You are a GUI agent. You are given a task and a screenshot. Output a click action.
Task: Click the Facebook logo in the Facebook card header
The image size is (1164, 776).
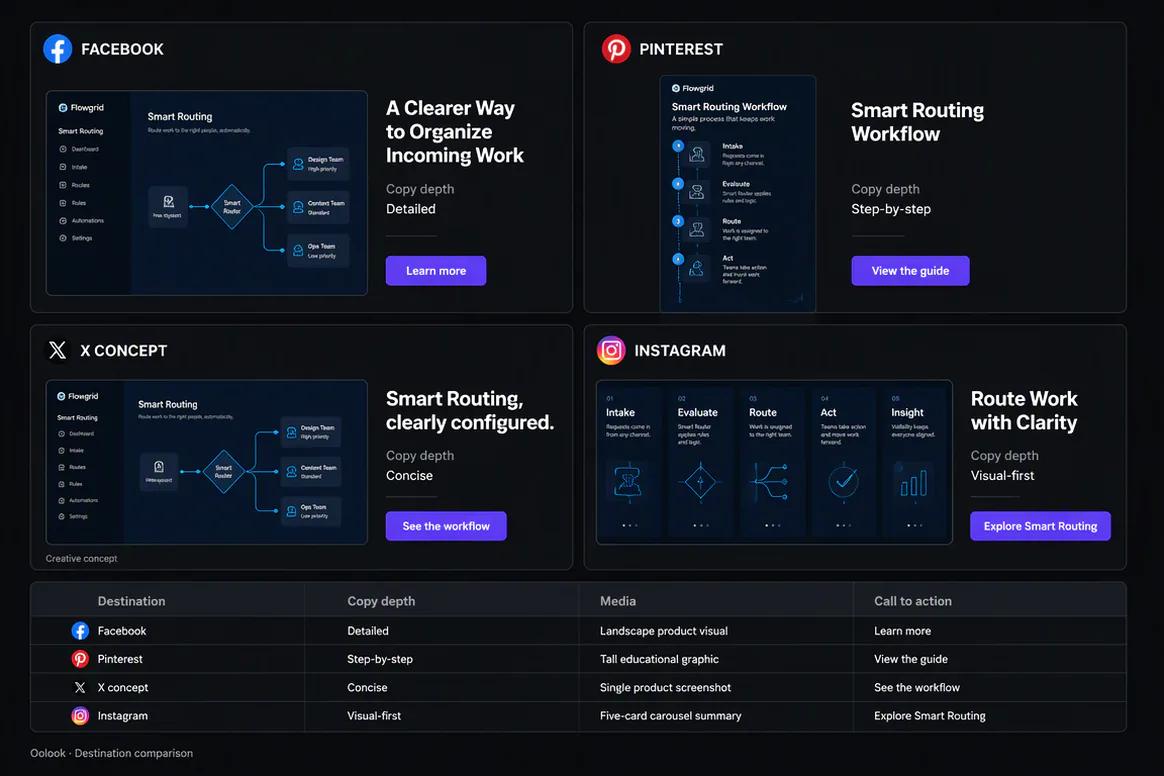[x=57, y=49]
